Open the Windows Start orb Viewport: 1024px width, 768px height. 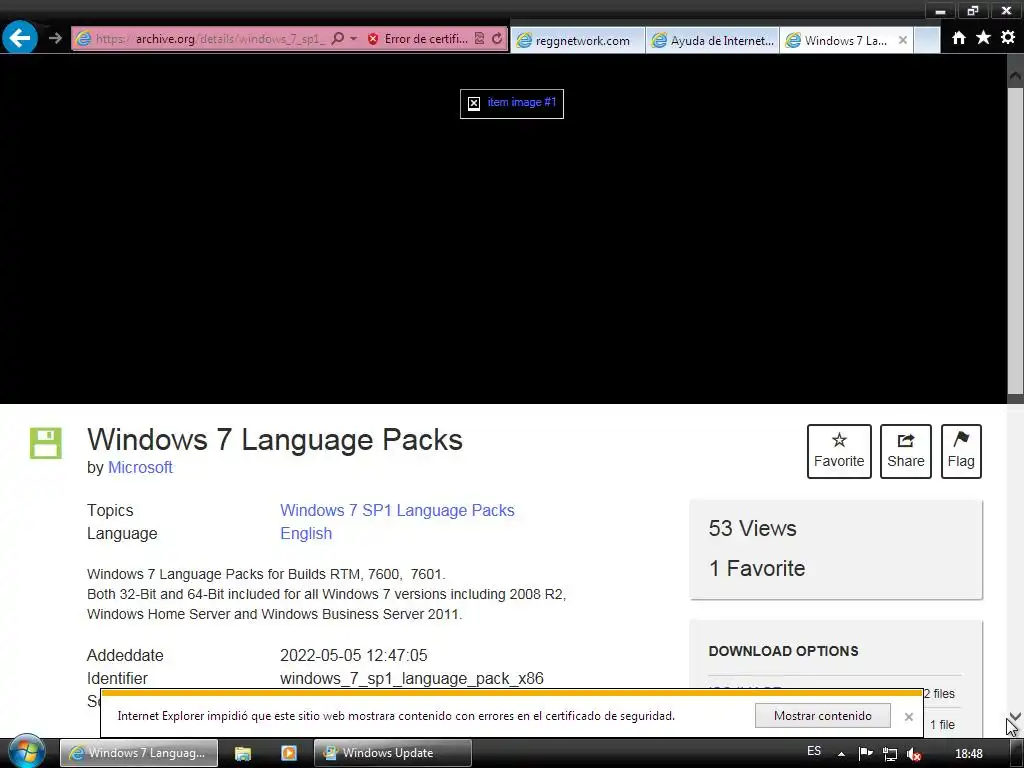[26, 751]
